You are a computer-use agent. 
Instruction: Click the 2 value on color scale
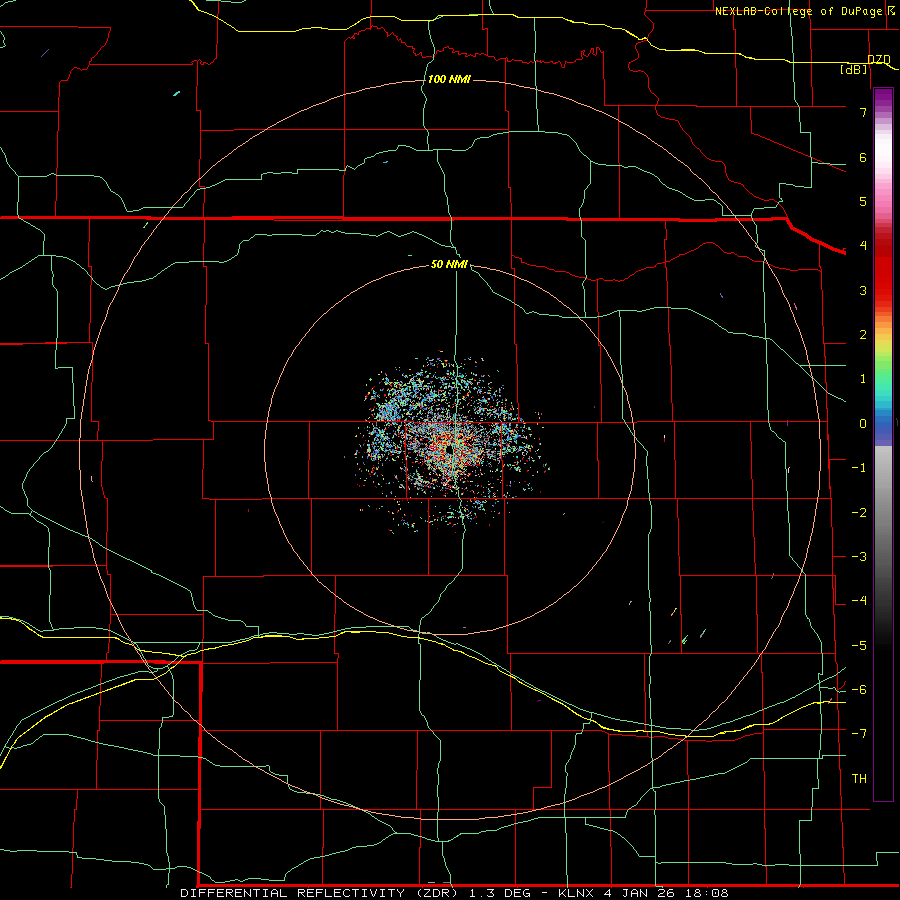tap(863, 335)
